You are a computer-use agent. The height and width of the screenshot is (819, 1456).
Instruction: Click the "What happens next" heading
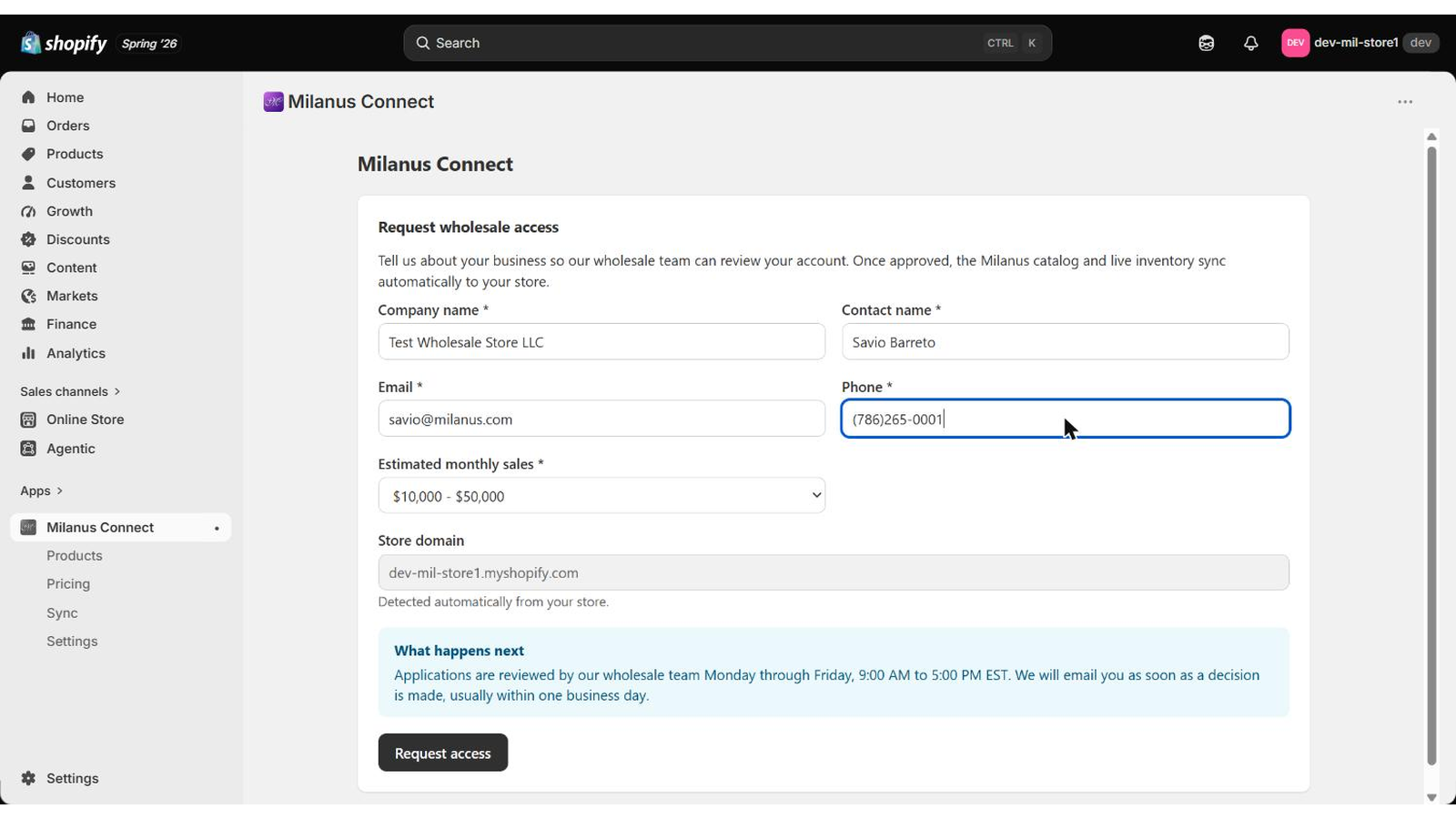click(x=459, y=651)
